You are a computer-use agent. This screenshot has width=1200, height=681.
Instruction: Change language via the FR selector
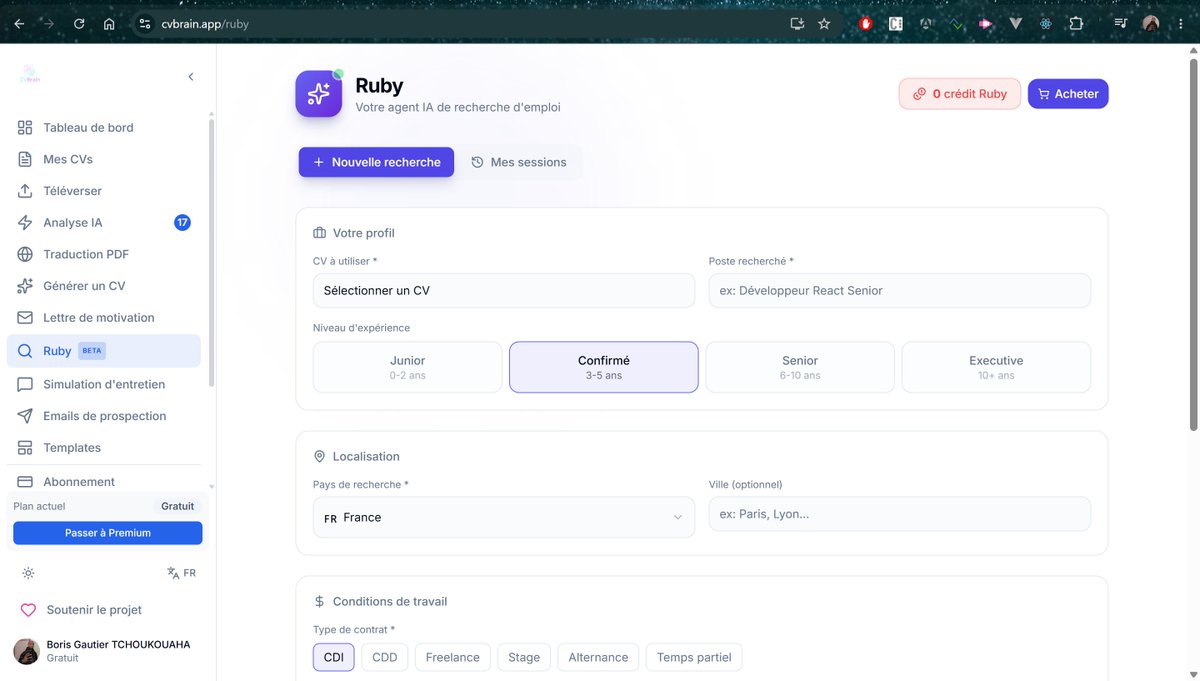[x=182, y=573]
